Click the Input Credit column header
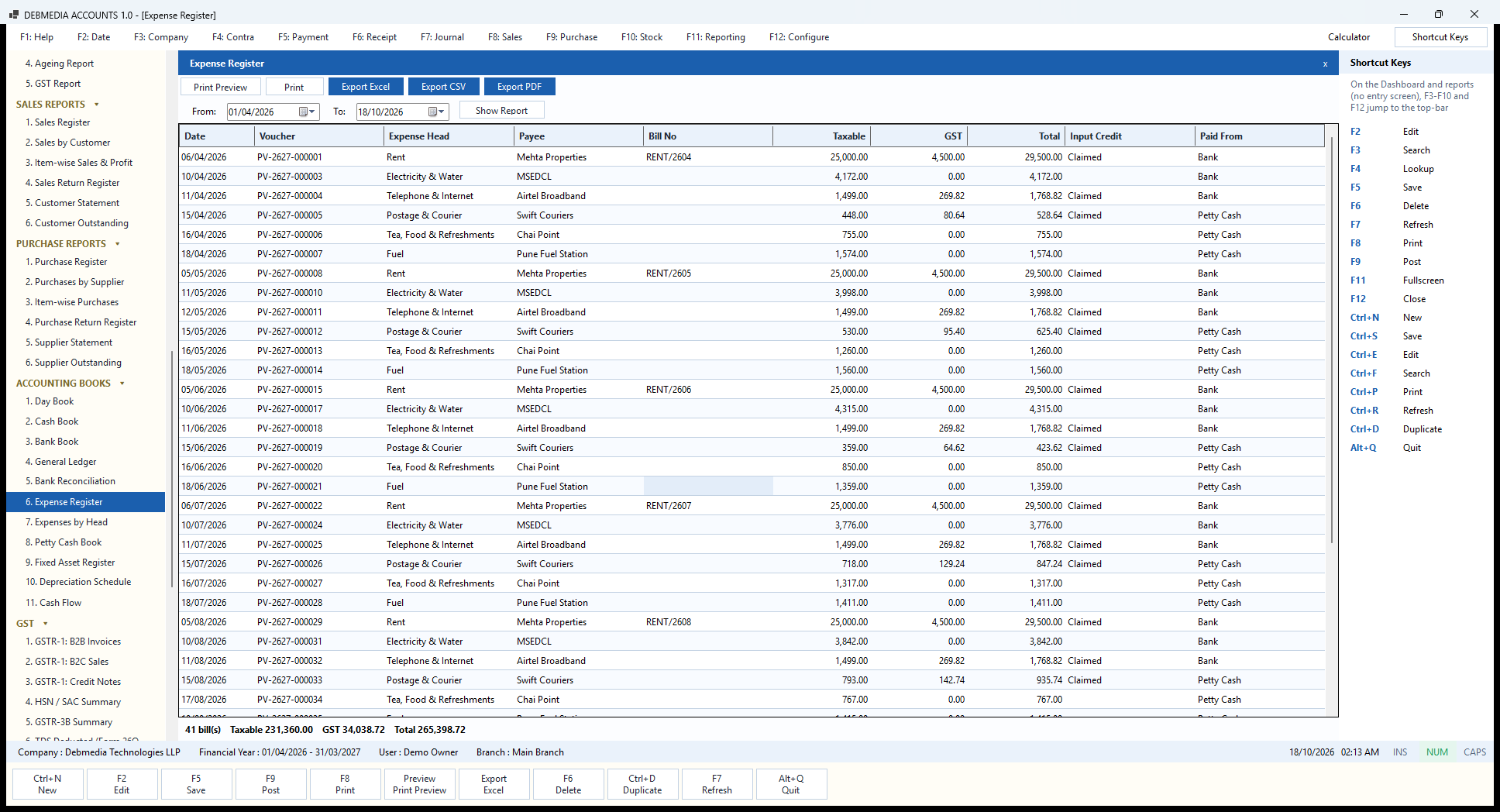 tap(1130, 136)
